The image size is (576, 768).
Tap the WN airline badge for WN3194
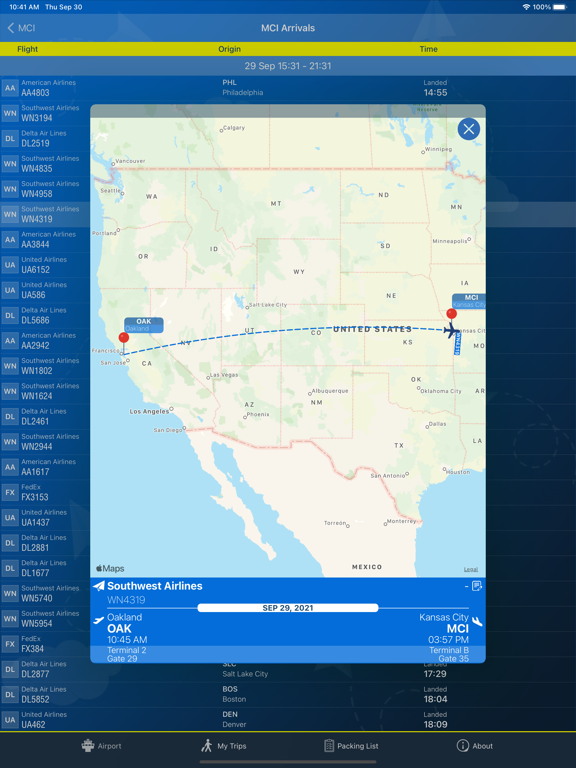(10, 114)
